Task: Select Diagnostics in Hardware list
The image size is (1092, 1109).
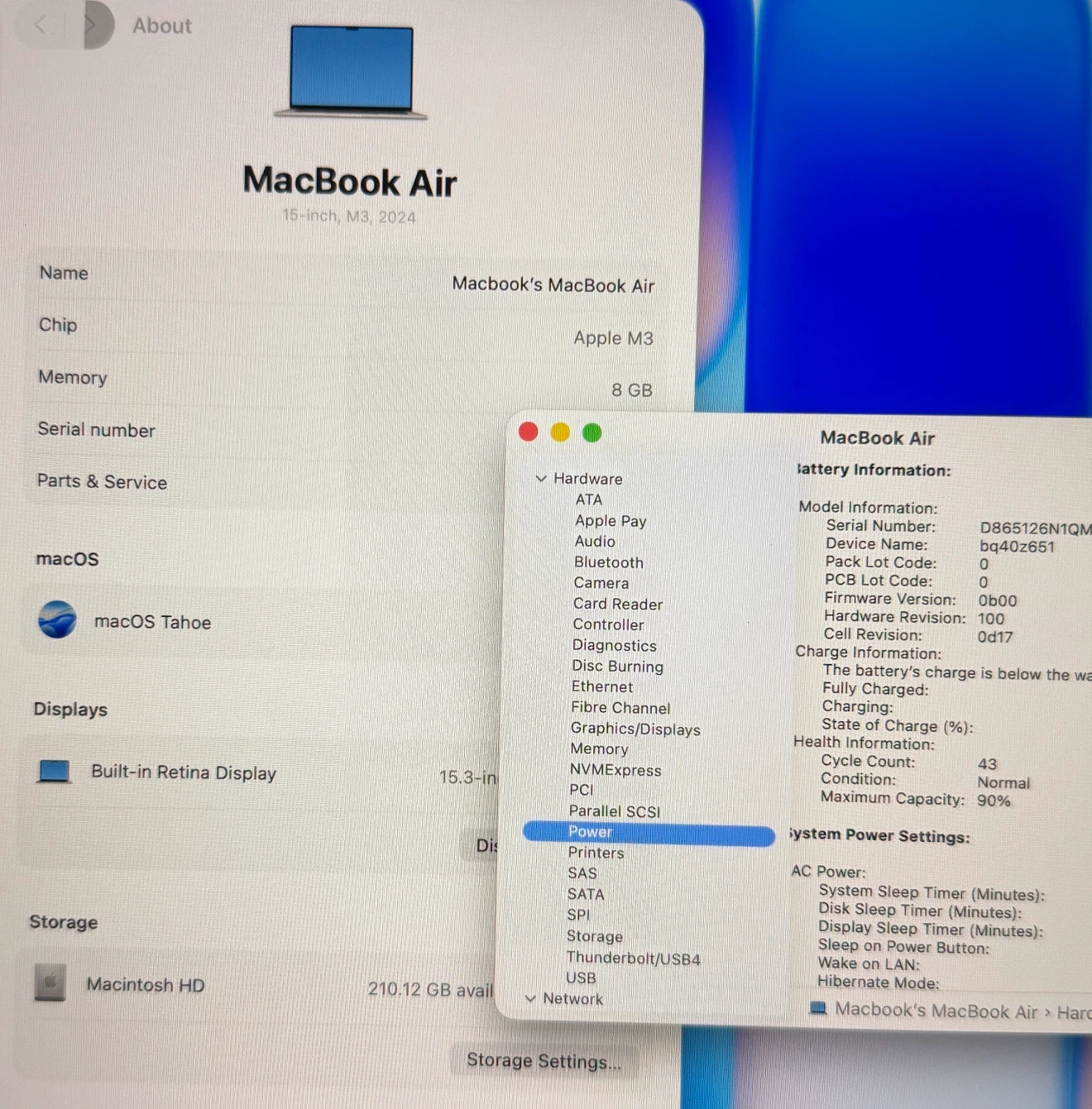Action: click(x=614, y=645)
